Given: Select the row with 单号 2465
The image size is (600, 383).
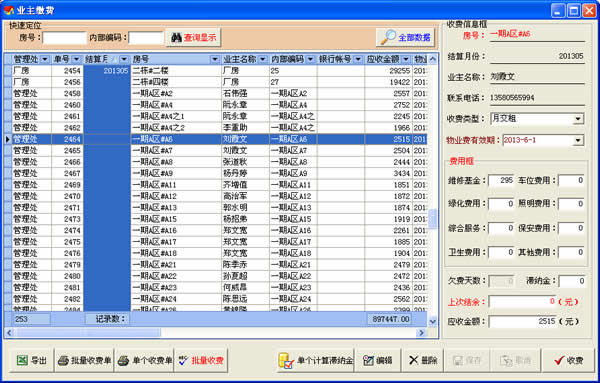Looking at the screenshot, I should (215, 151).
